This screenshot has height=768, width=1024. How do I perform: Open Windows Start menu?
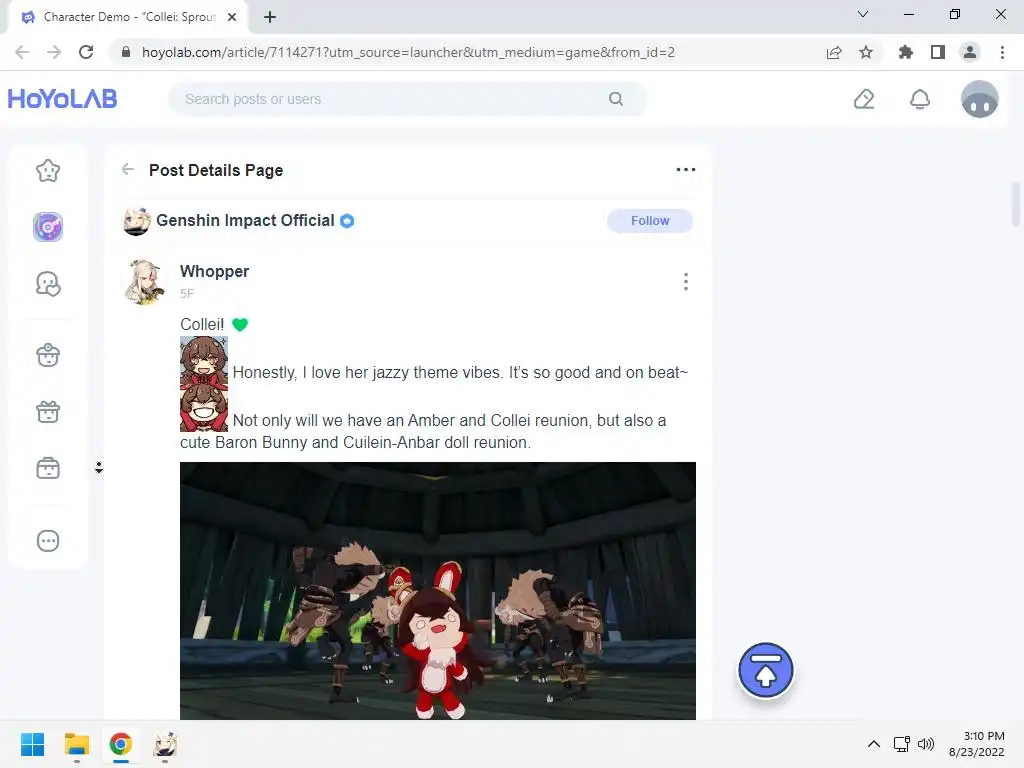(33, 744)
